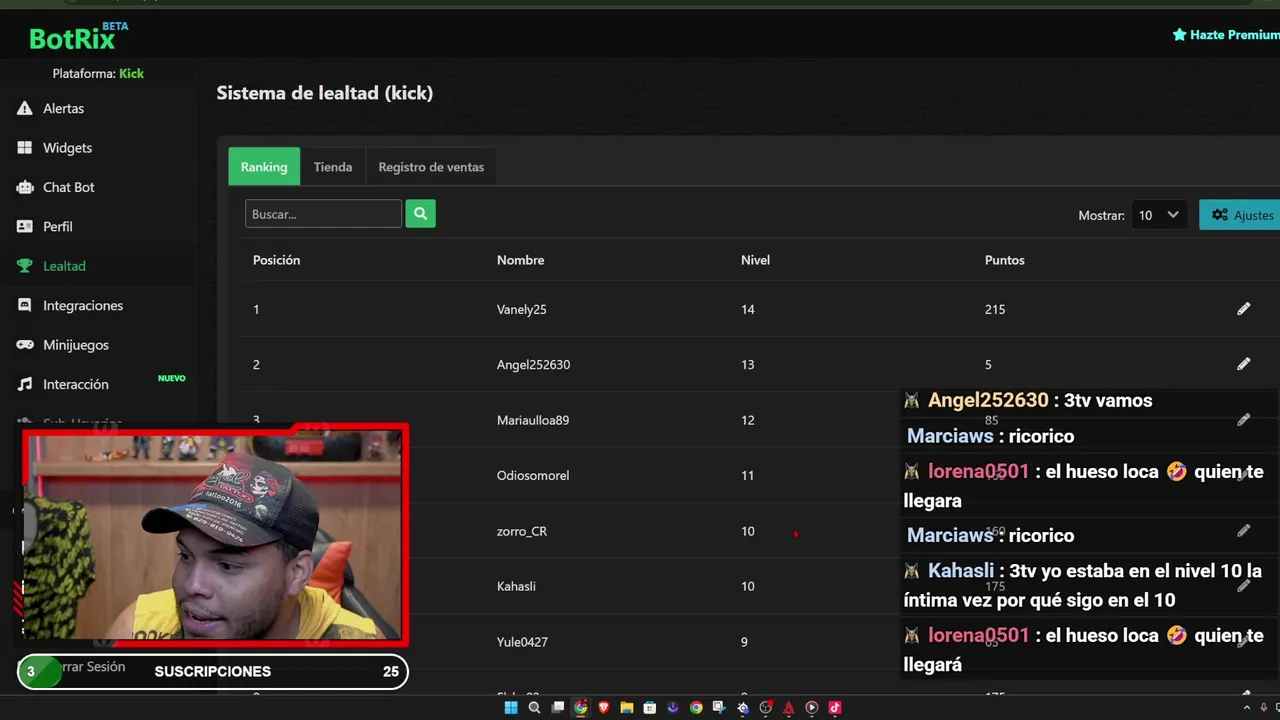Click the green search magnifier button
Image resolution: width=1280 pixels, height=720 pixels.
click(x=420, y=213)
